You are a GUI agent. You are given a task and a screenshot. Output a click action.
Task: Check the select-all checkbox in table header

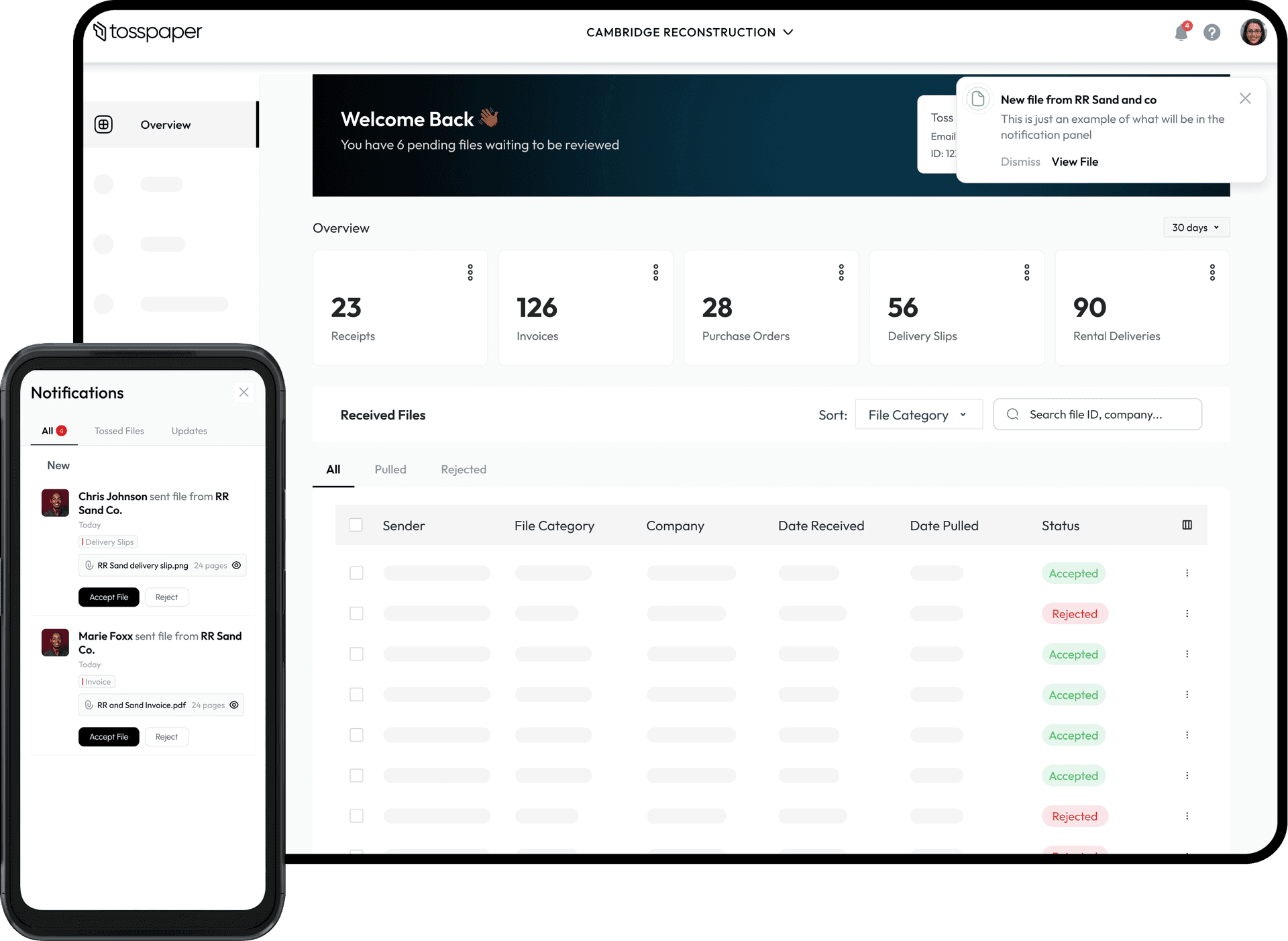click(356, 525)
